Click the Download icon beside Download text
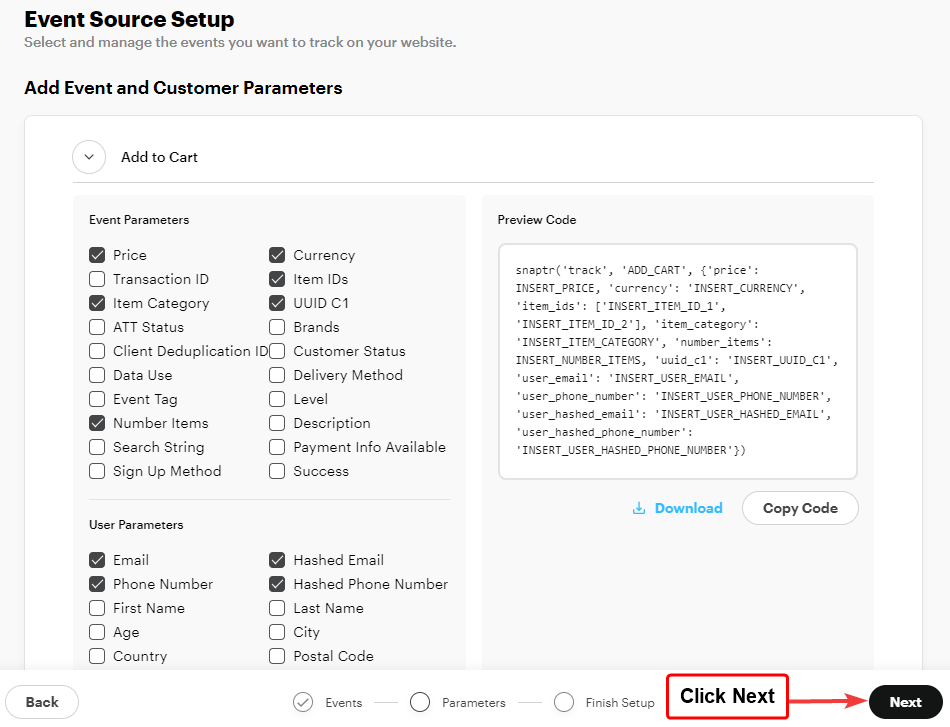Screen dimensions: 950x727 click(639, 508)
